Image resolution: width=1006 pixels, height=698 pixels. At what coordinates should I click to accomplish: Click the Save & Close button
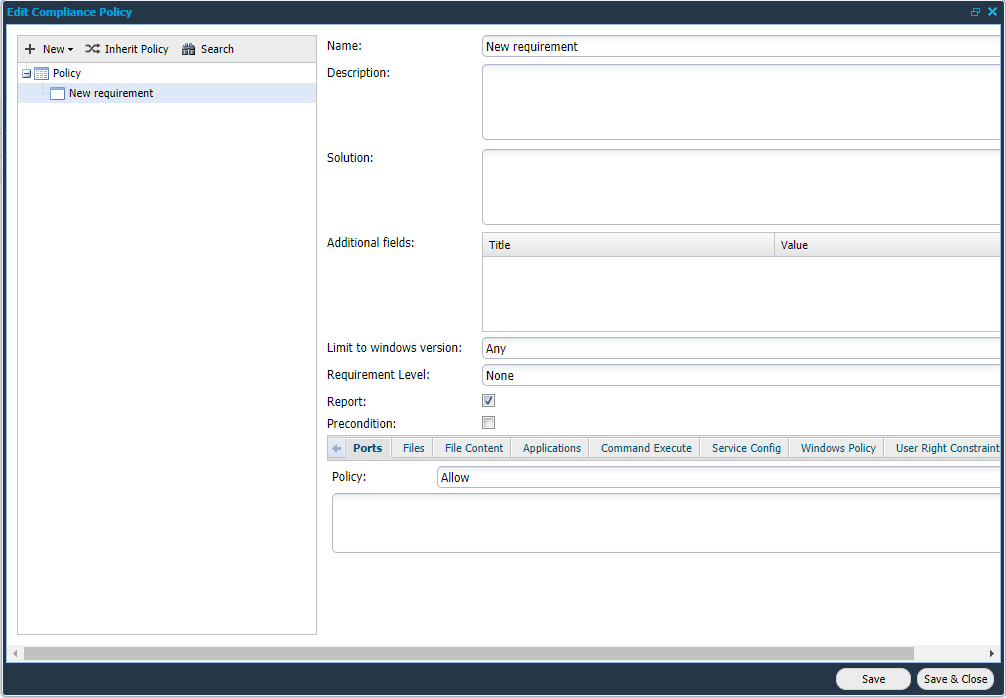point(955,679)
